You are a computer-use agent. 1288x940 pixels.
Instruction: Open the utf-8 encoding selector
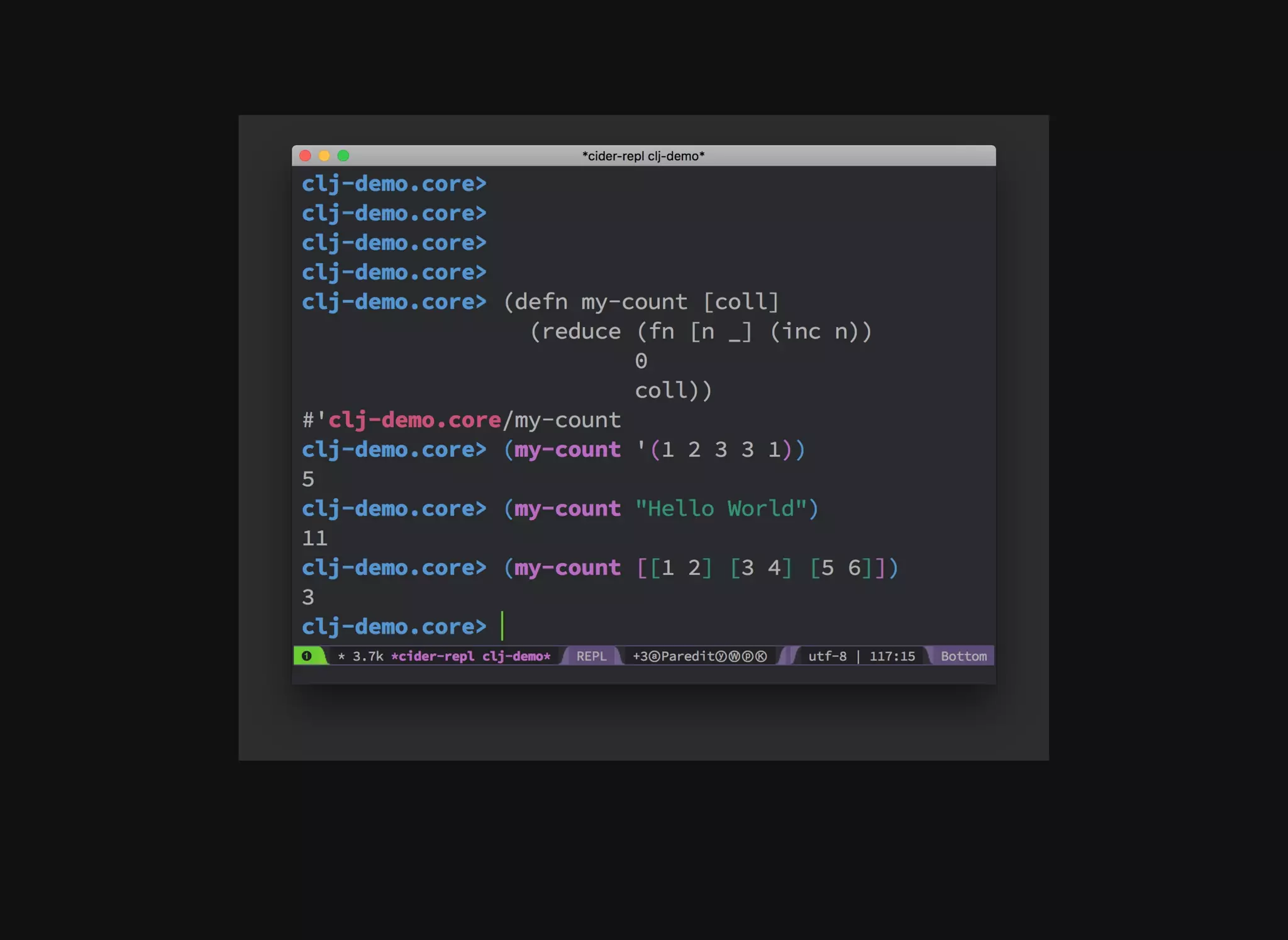827,656
